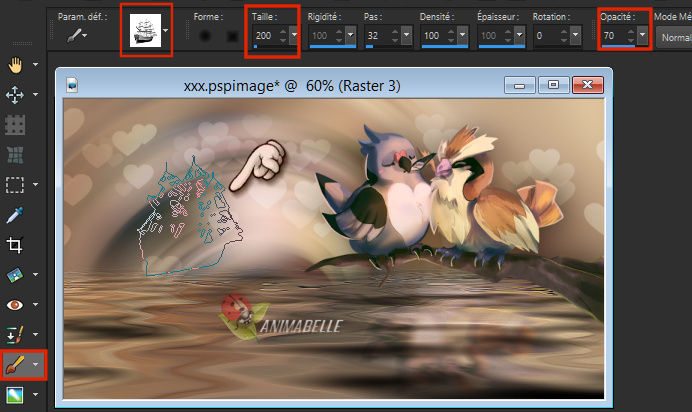The image size is (692, 412).
Task: Open the Pas step slider dropdown
Action: click(x=406, y=34)
